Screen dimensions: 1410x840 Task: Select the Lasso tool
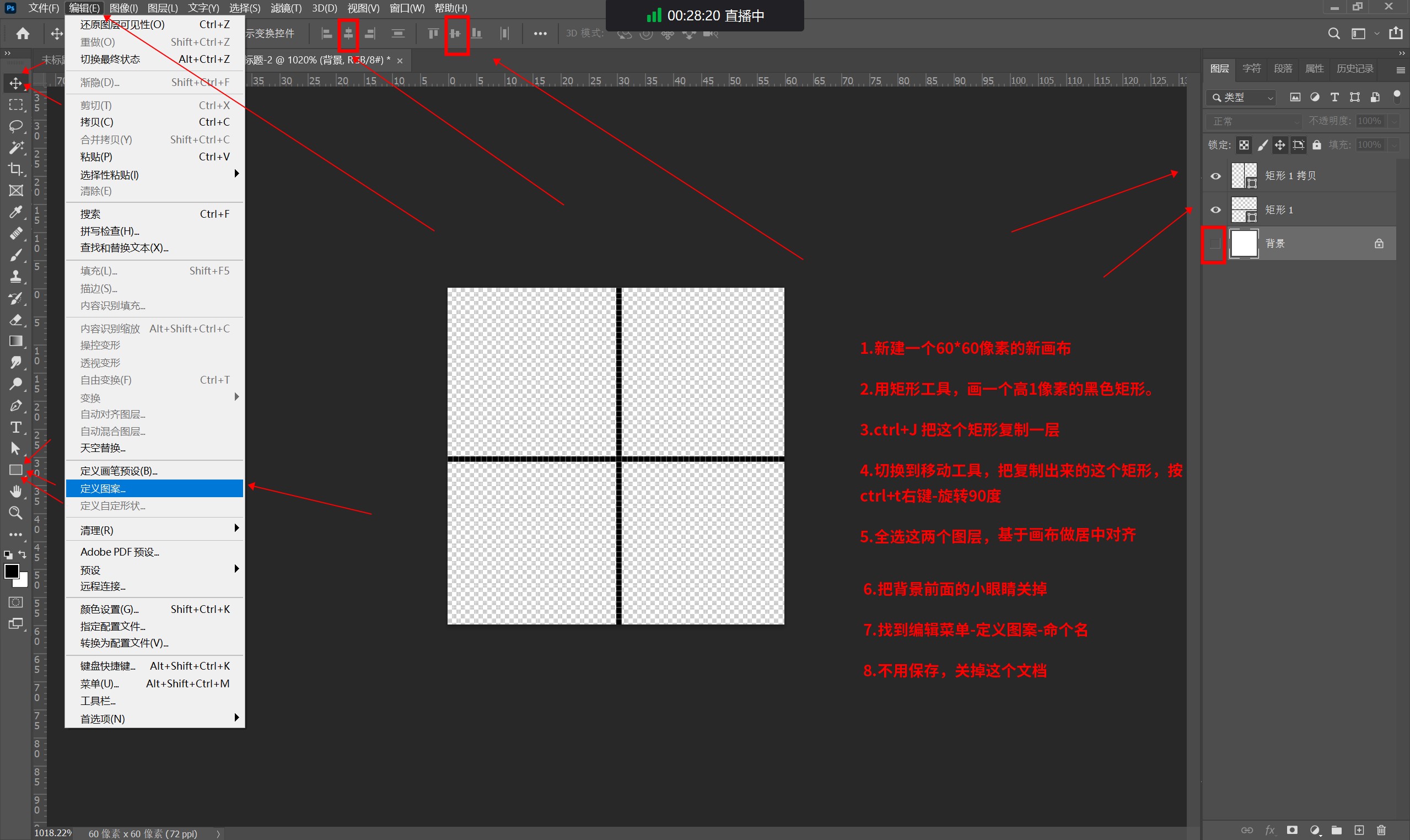click(16, 126)
